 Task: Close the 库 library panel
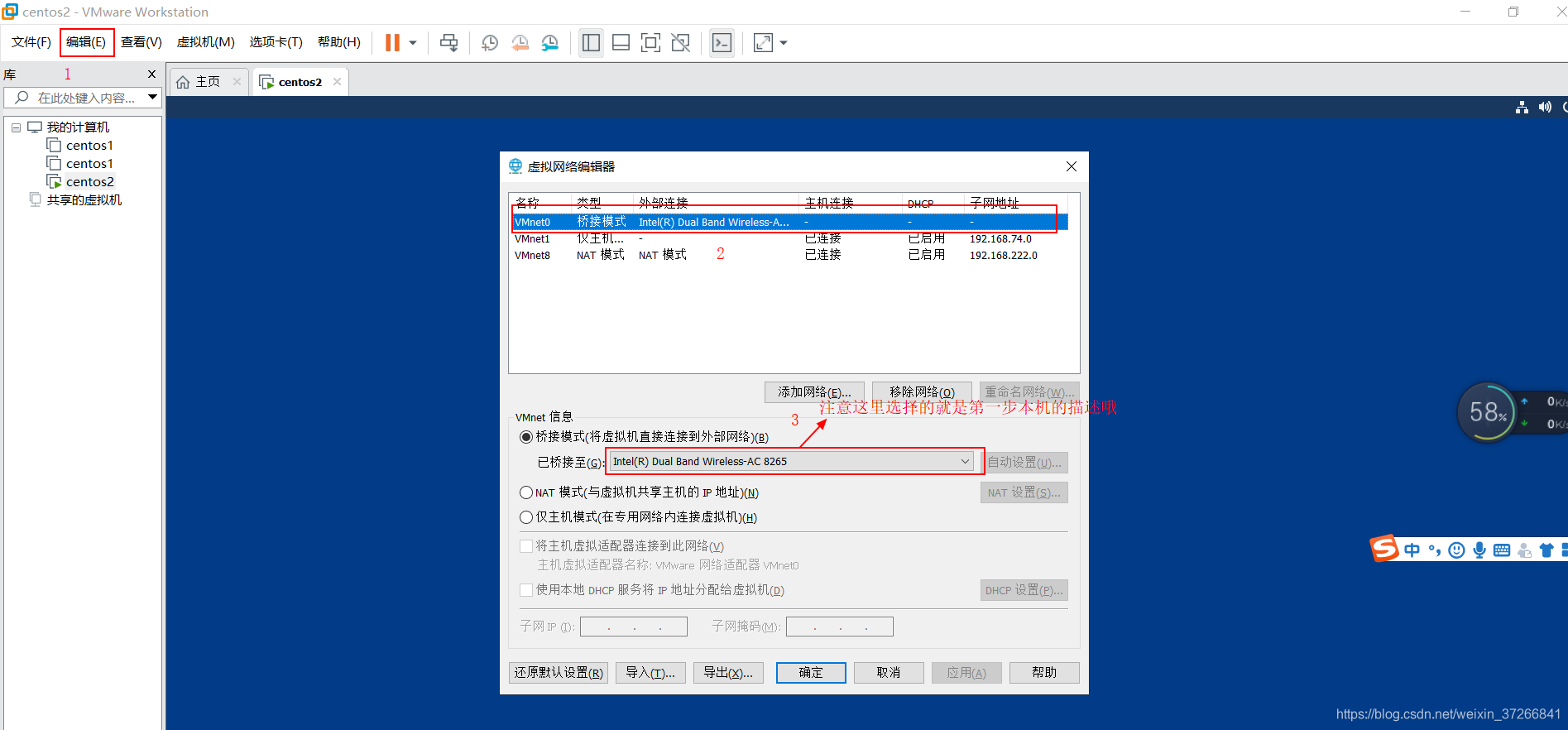[x=151, y=74]
